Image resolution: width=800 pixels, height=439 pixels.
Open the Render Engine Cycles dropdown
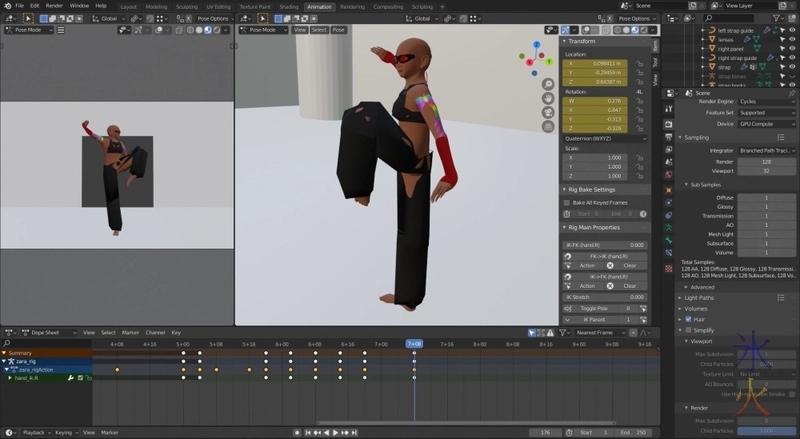[766, 101]
